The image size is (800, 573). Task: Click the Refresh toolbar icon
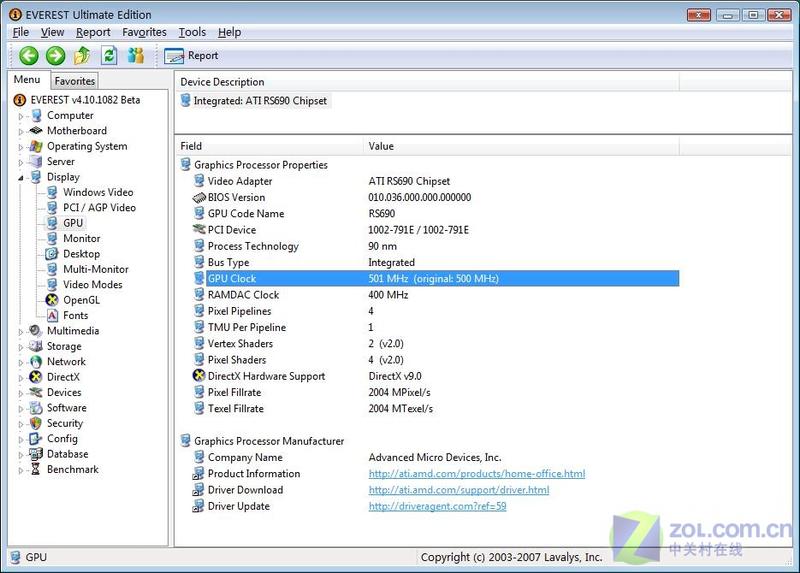coord(109,56)
